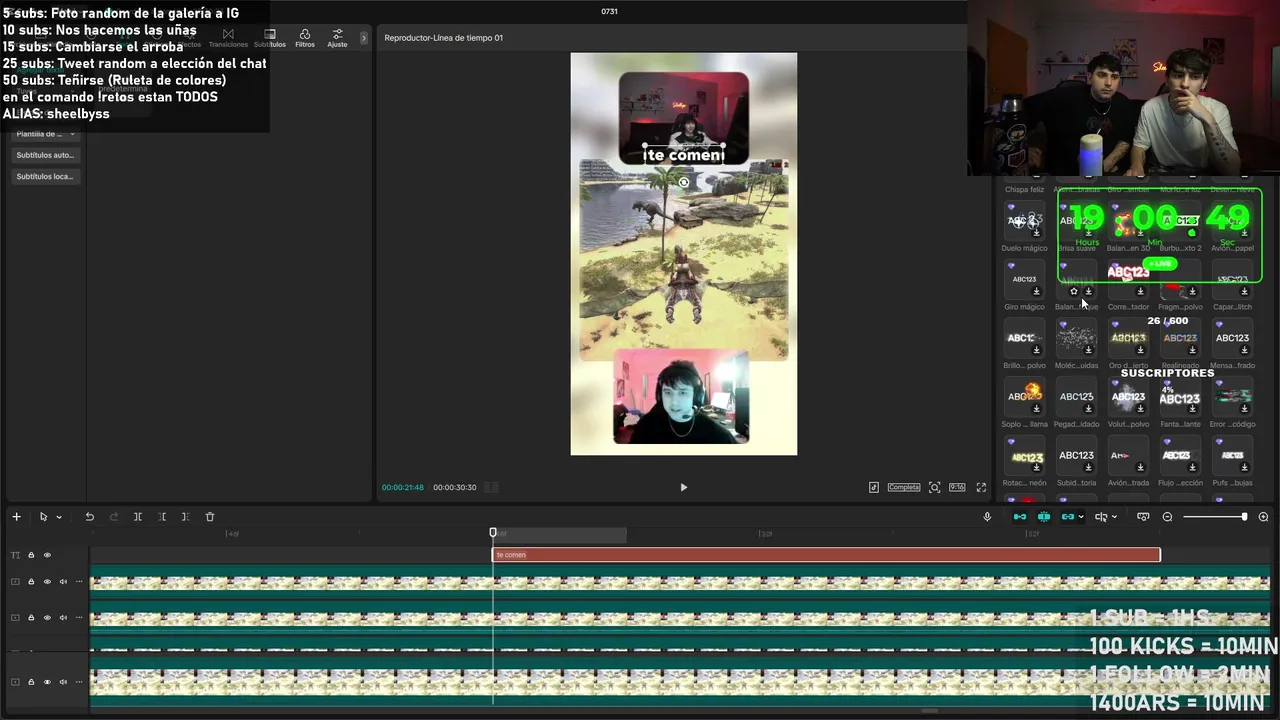Select the Flujo...ección text effect thumbnail

coord(1180,457)
